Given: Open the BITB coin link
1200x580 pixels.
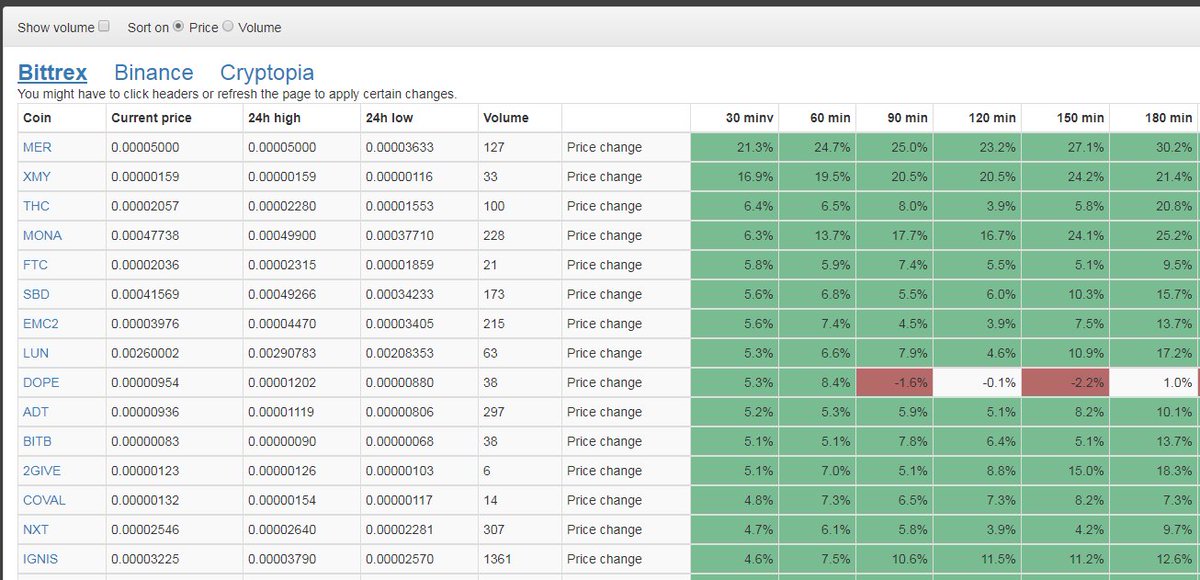Looking at the screenshot, I should coord(37,441).
